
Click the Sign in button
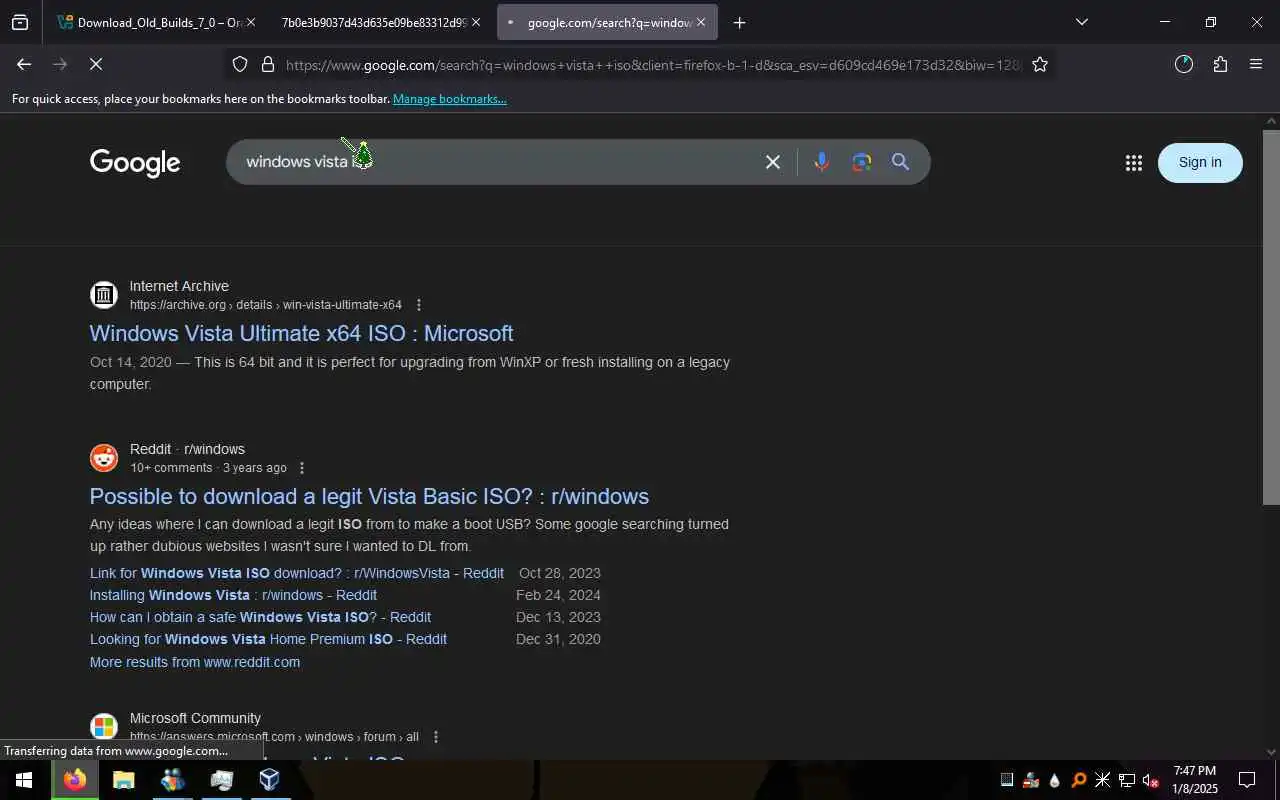click(1200, 162)
